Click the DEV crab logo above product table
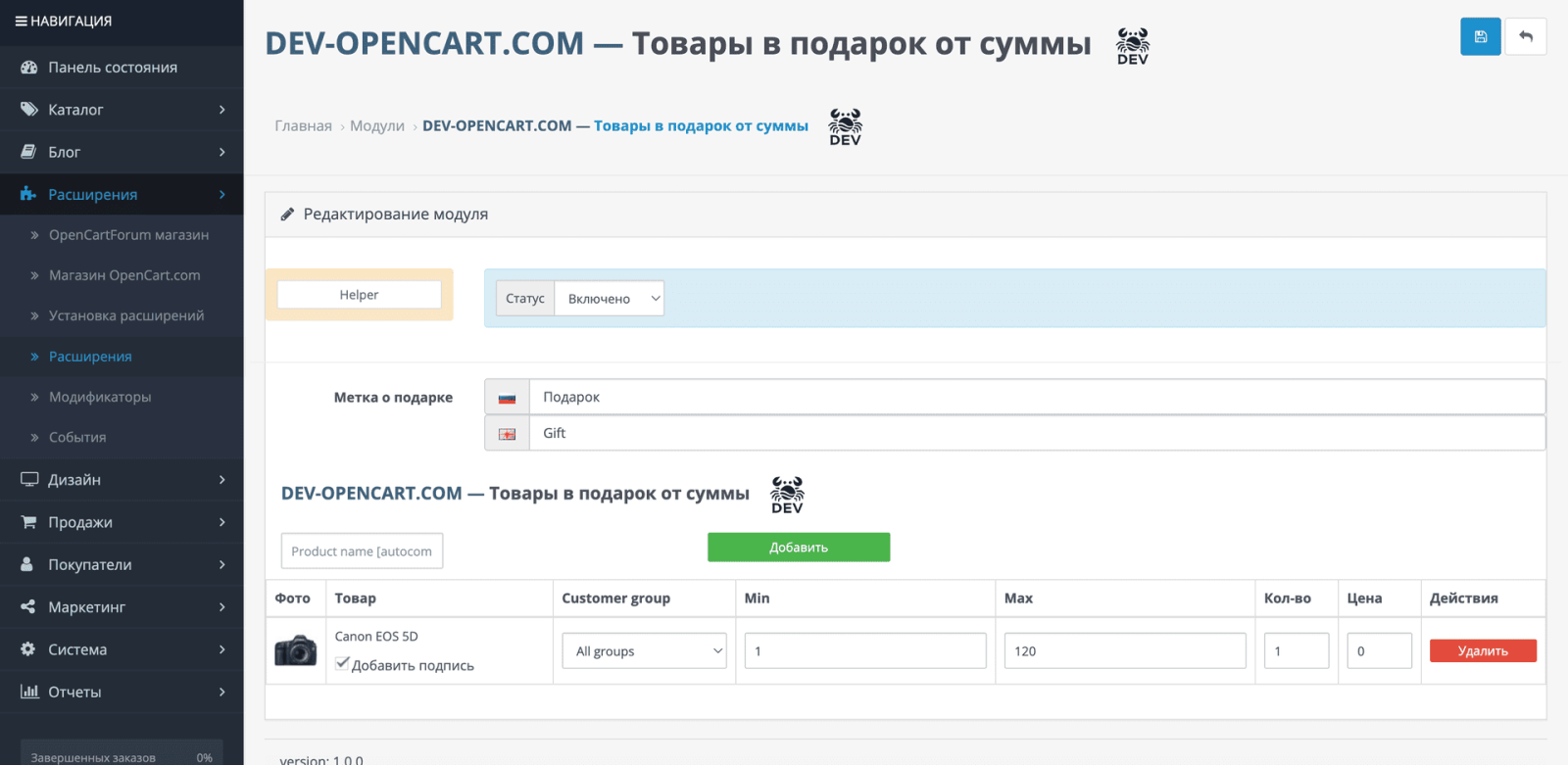 (x=787, y=495)
